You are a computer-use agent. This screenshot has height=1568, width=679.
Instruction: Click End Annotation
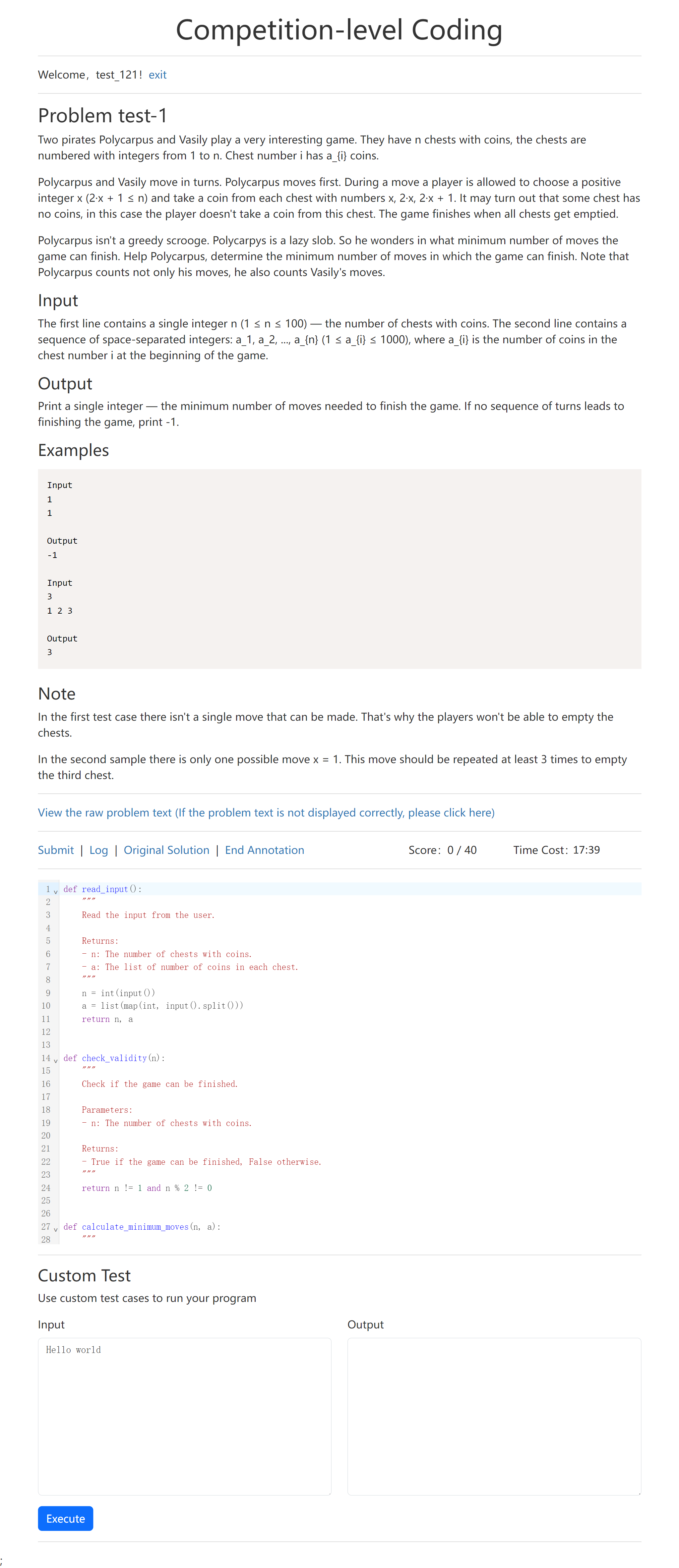tap(264, 850)
